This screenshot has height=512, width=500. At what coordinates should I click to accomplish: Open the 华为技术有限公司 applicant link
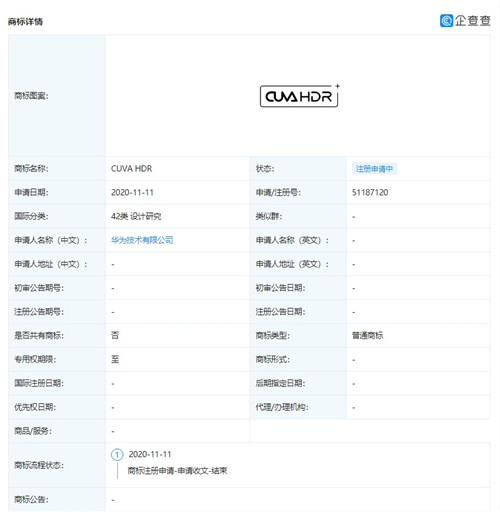coord(142,240)
